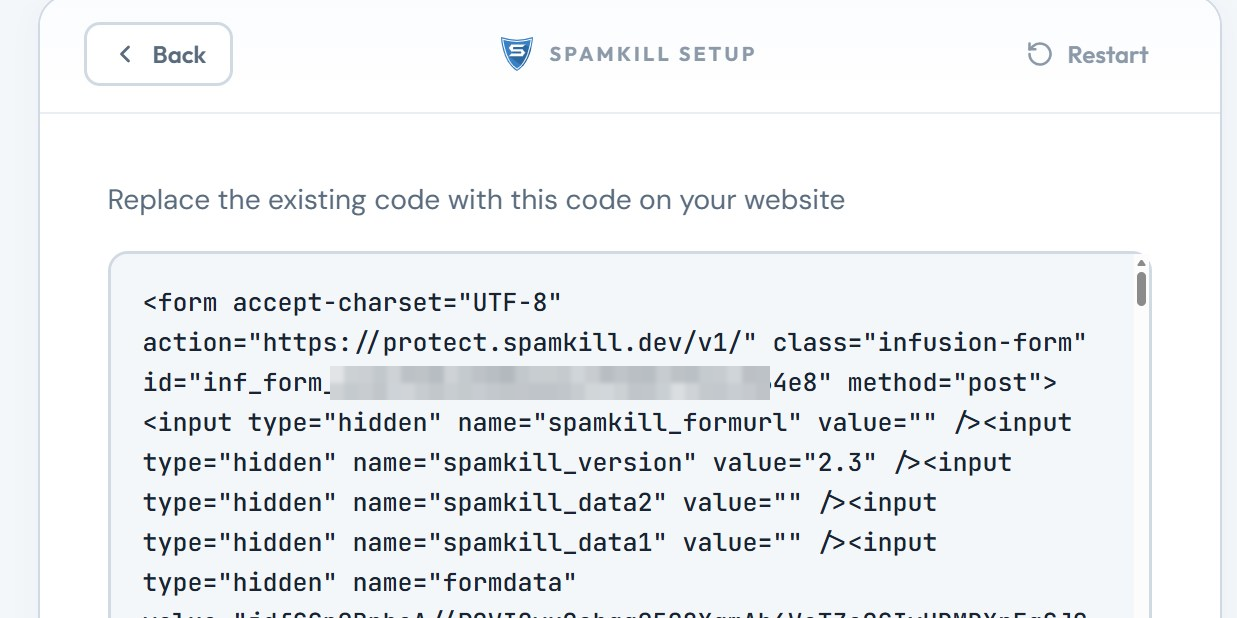Viewport: 1237px width, 618px height.
Task: Click the action URL protect.spamkill.dev line
Action: tap(615, 342)
